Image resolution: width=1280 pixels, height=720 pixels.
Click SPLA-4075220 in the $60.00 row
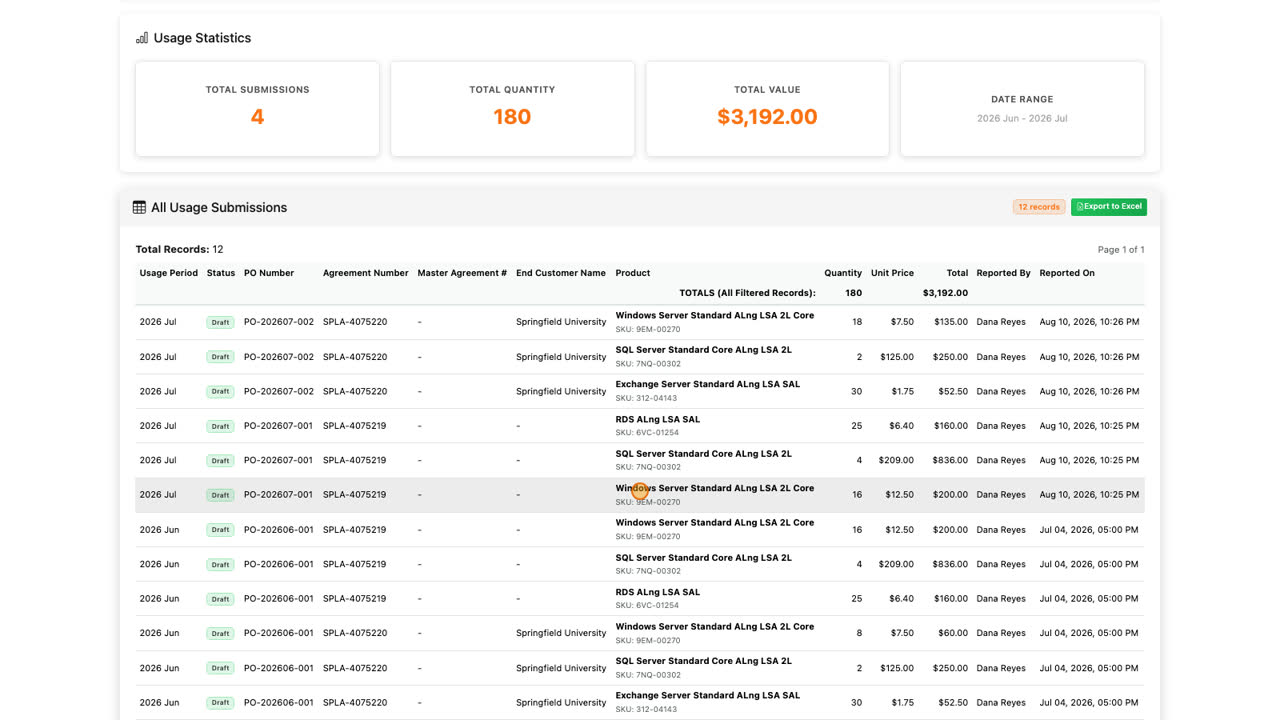(355, 633)
